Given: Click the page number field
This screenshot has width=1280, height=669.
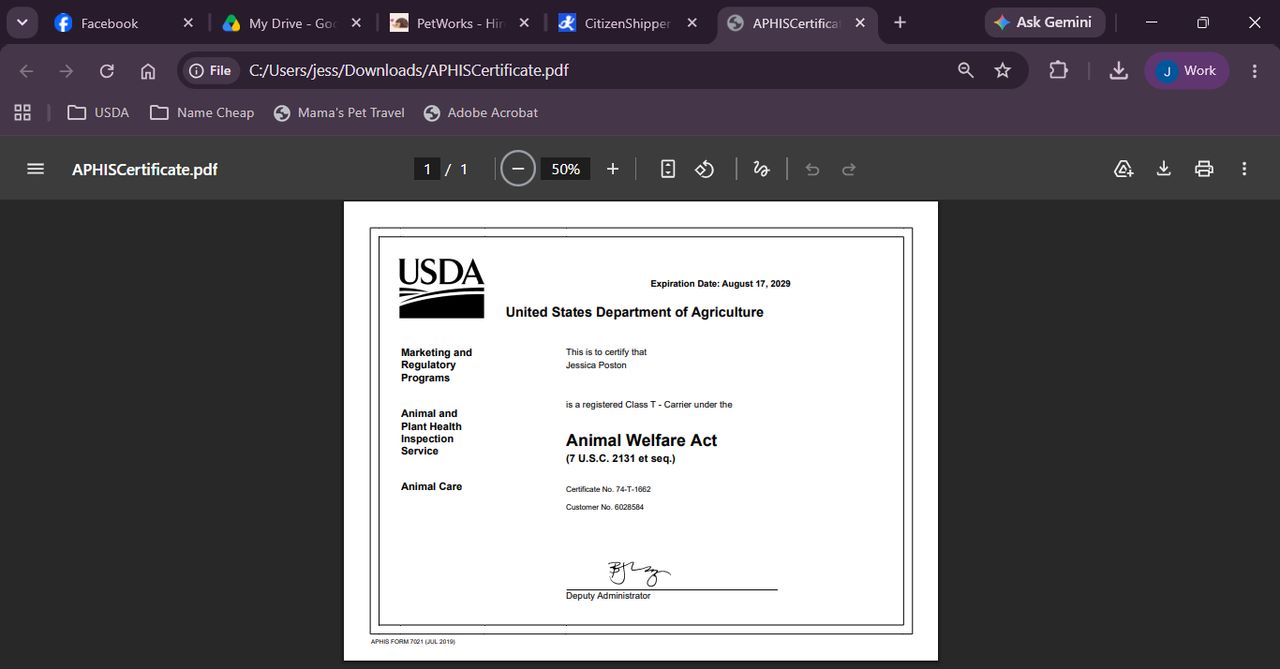Looking at the screenshot, I should 427,169.
